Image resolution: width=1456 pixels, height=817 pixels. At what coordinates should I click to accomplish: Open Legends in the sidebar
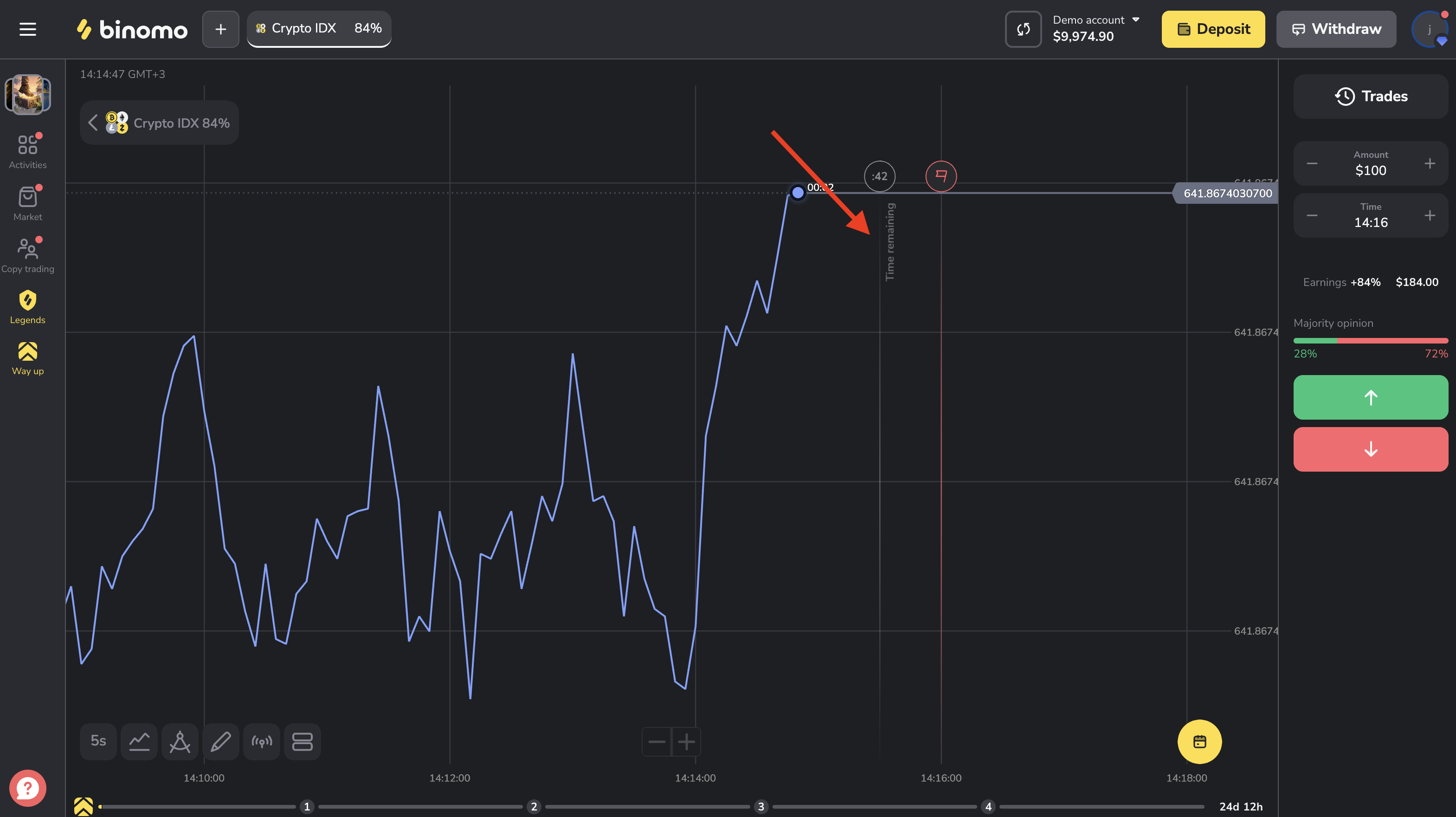click(28, 307)
